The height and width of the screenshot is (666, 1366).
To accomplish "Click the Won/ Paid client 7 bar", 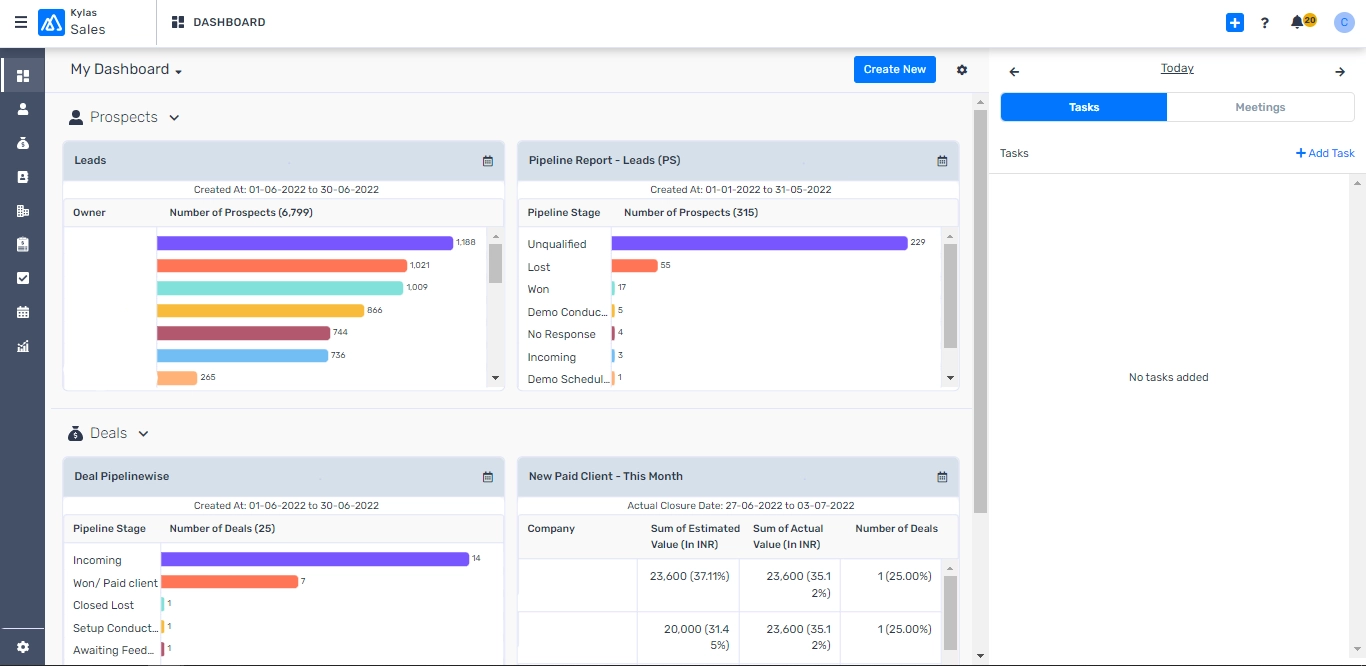I will [x=230, y=581].
